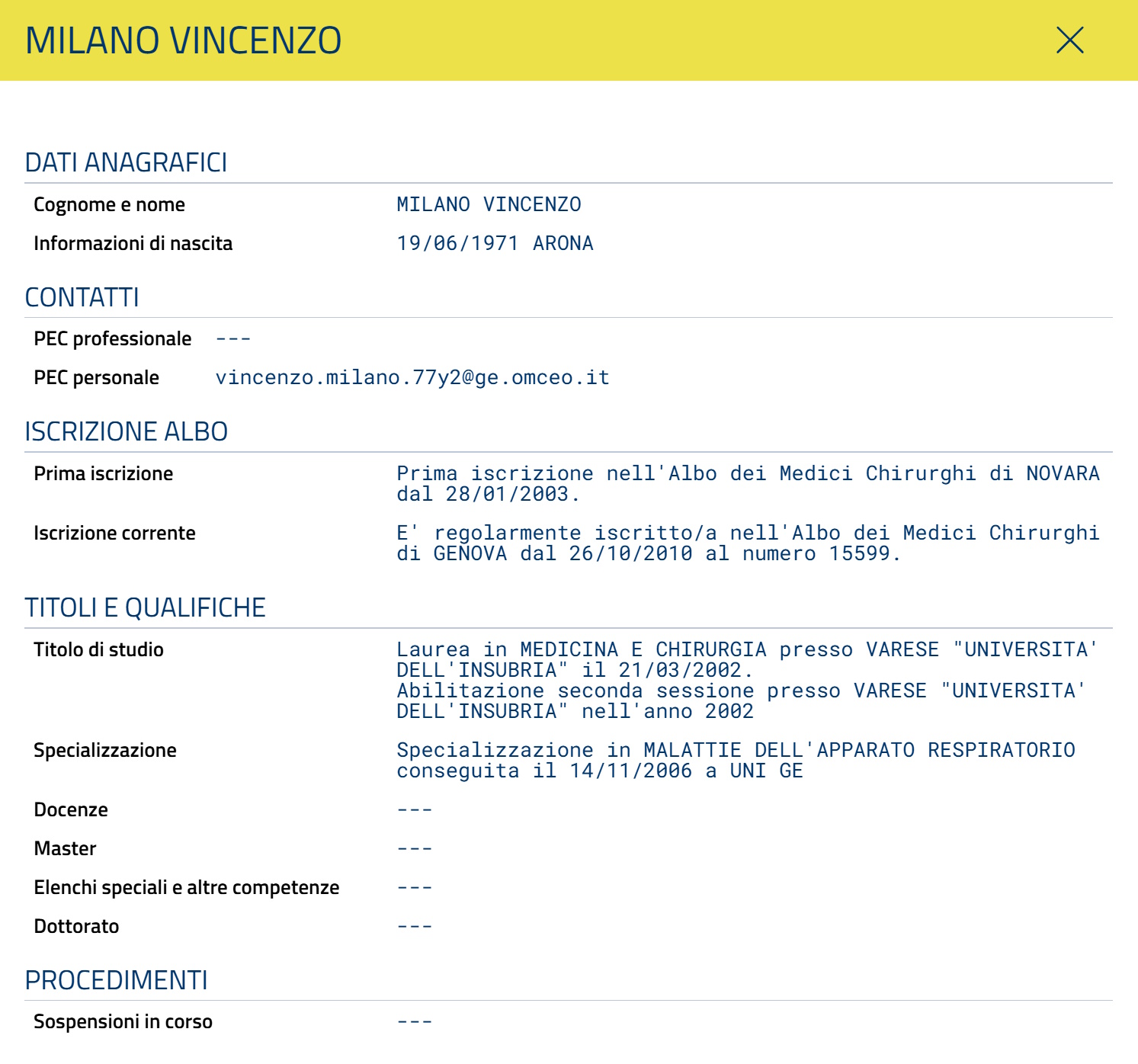Click the Master field label
Screen dimensions: 1138x1064
point(65,849)
